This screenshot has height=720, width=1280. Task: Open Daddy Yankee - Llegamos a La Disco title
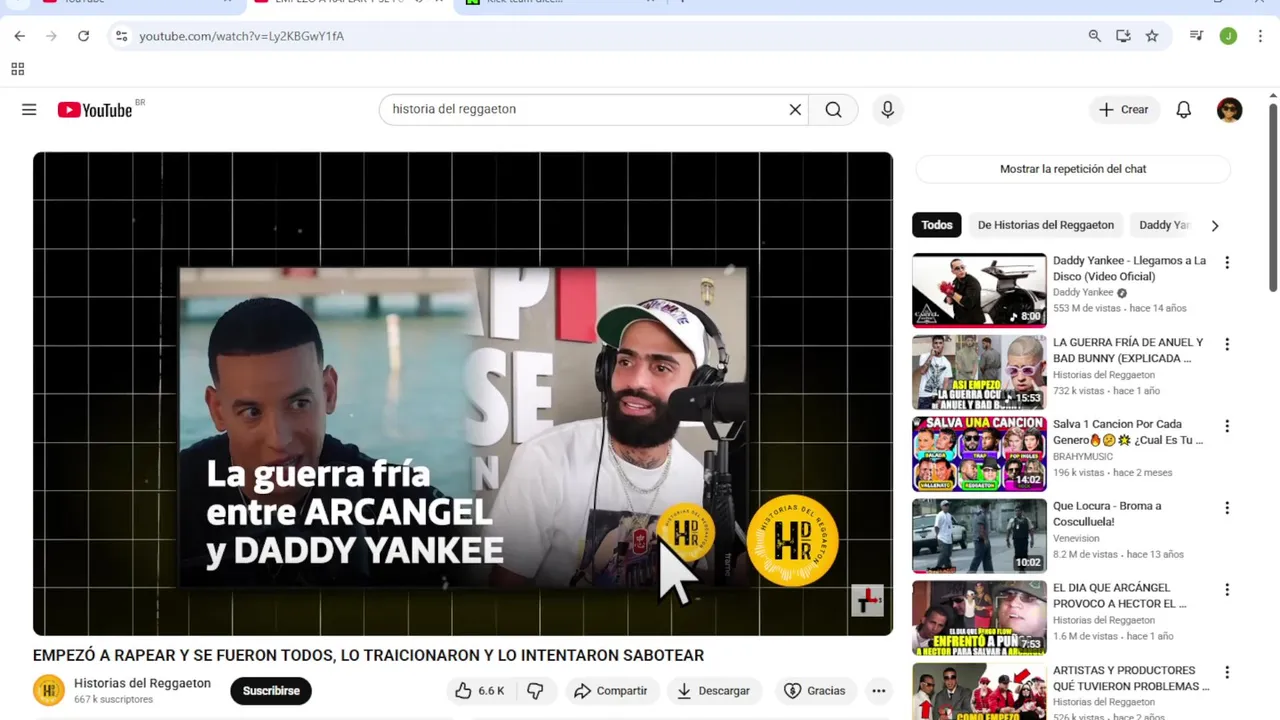tap(1129, 268)
